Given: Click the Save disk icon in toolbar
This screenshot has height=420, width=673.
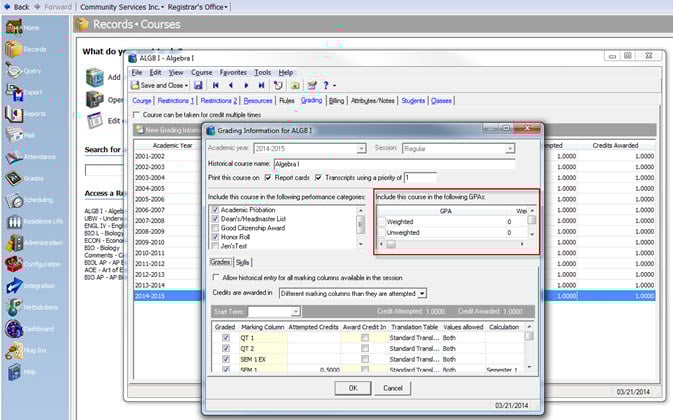Looking at the screenshot, I should [x=198, y=85].
